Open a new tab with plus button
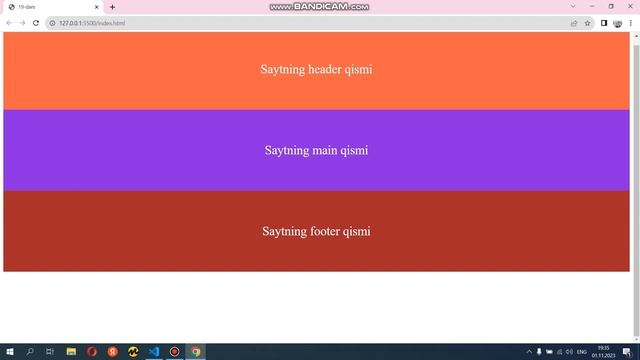This screenshot has height=360, width=640. tap(112, 7)
